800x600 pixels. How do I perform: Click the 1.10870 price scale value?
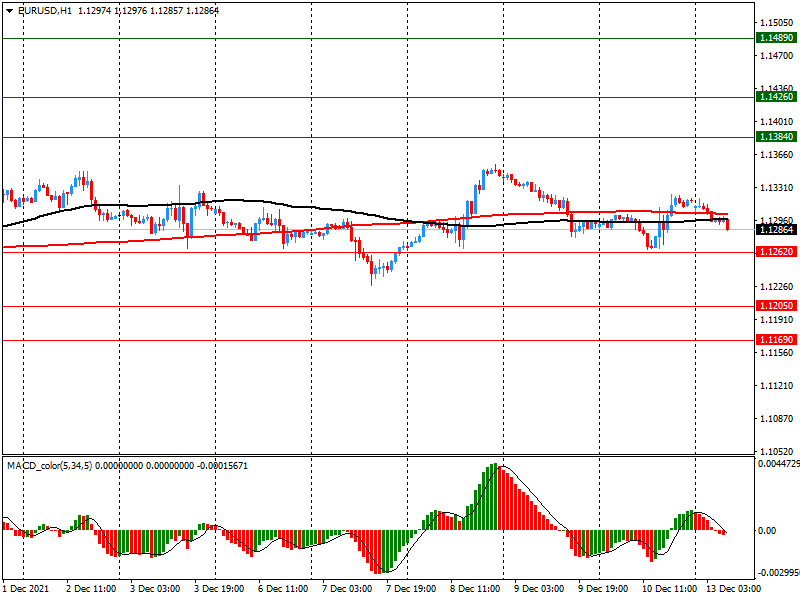point(777,419)
